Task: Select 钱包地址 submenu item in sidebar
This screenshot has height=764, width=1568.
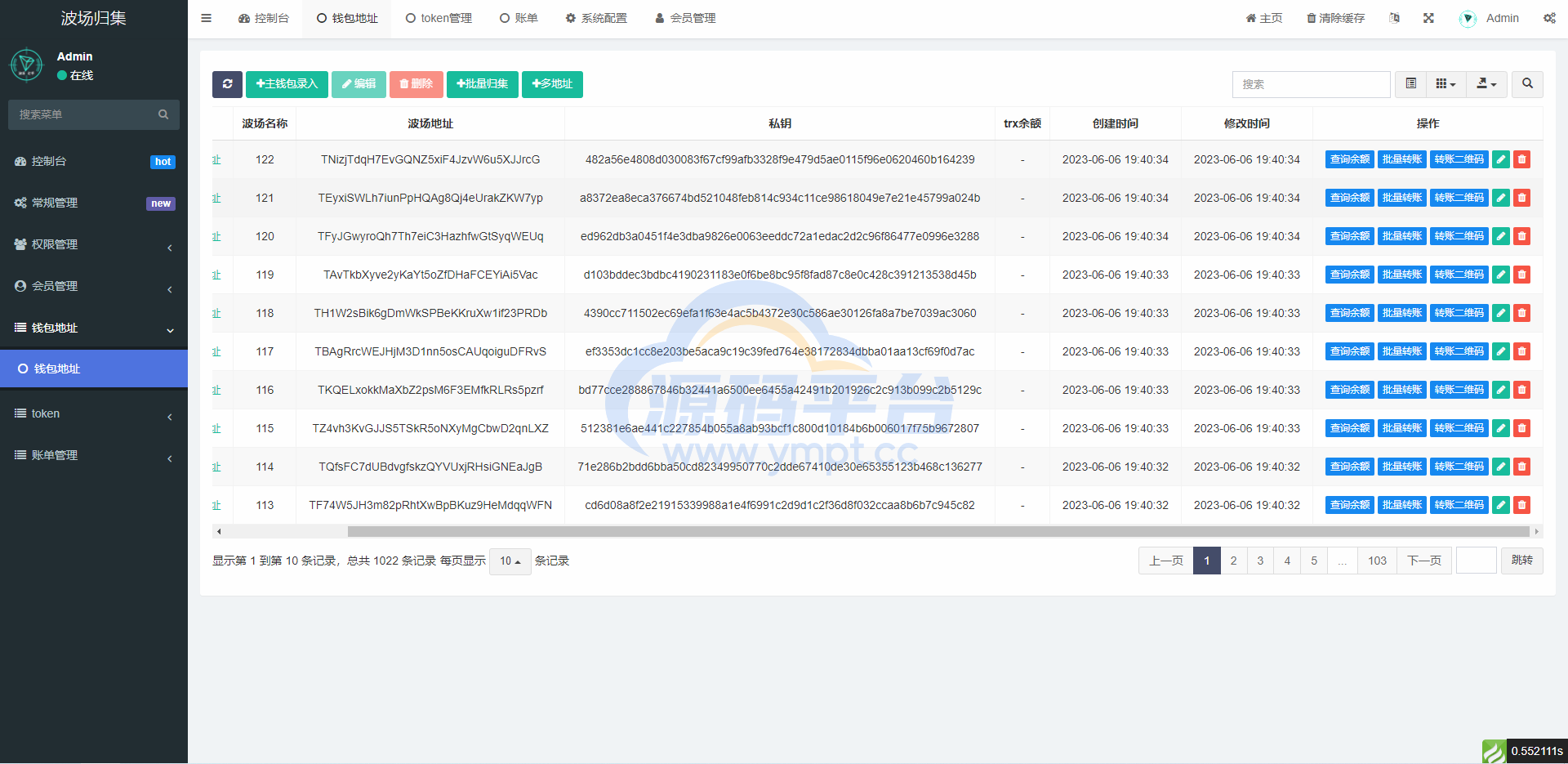Action: (94, 369)
